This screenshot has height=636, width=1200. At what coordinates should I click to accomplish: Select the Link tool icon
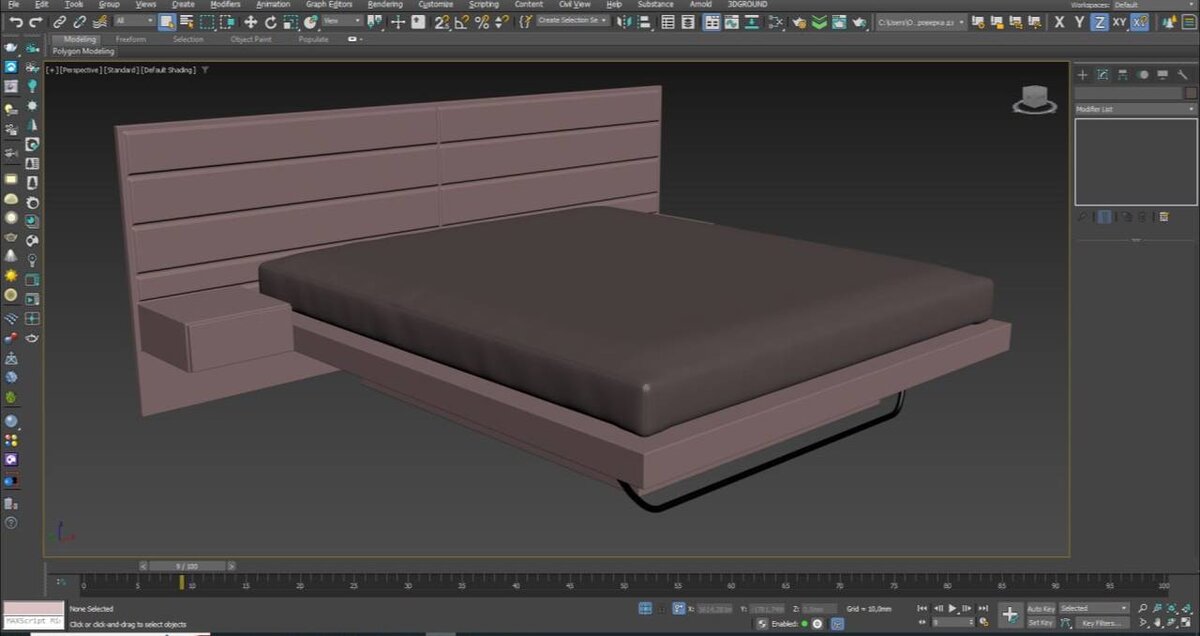click(x=59, y=21)
